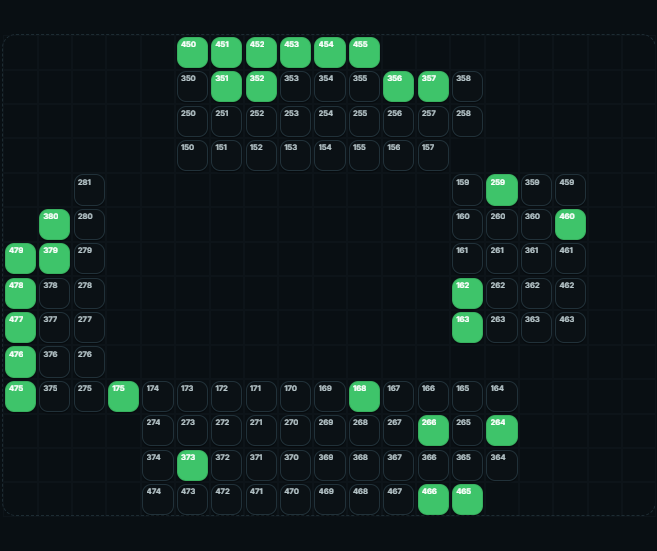Click seat 368
Viewport: 657px width, 551px height.
364,466
